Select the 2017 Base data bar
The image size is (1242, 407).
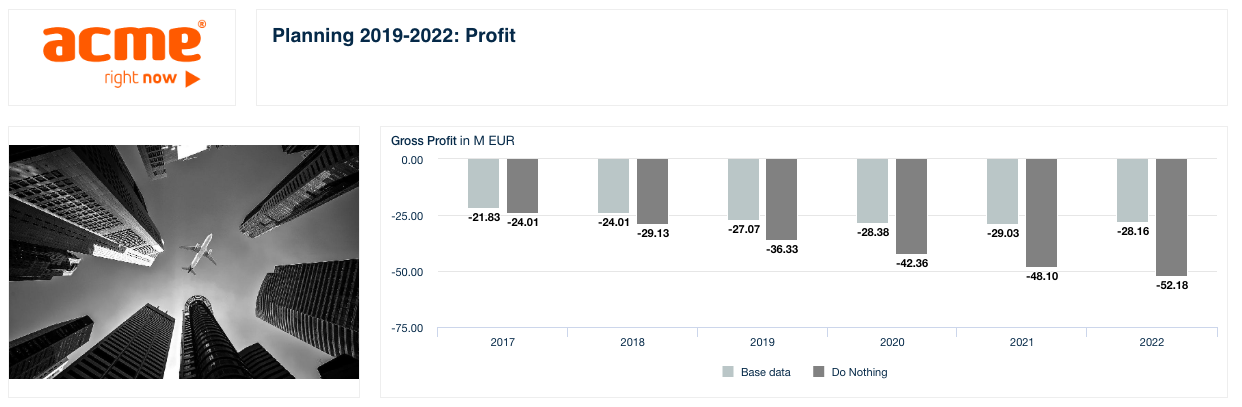click(x=484, y=183)
